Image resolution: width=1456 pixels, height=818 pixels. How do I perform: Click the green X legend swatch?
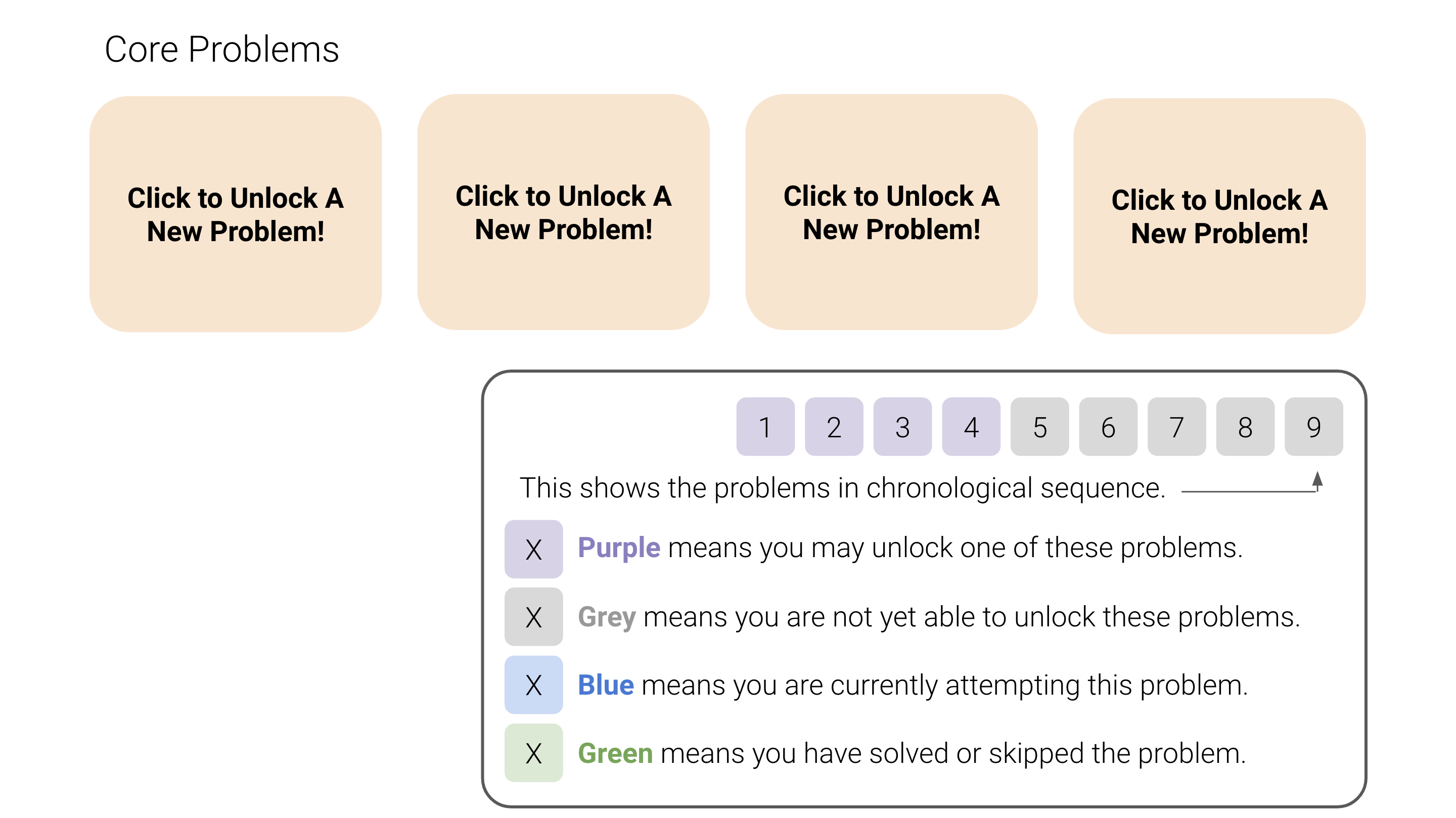point(533,753)
